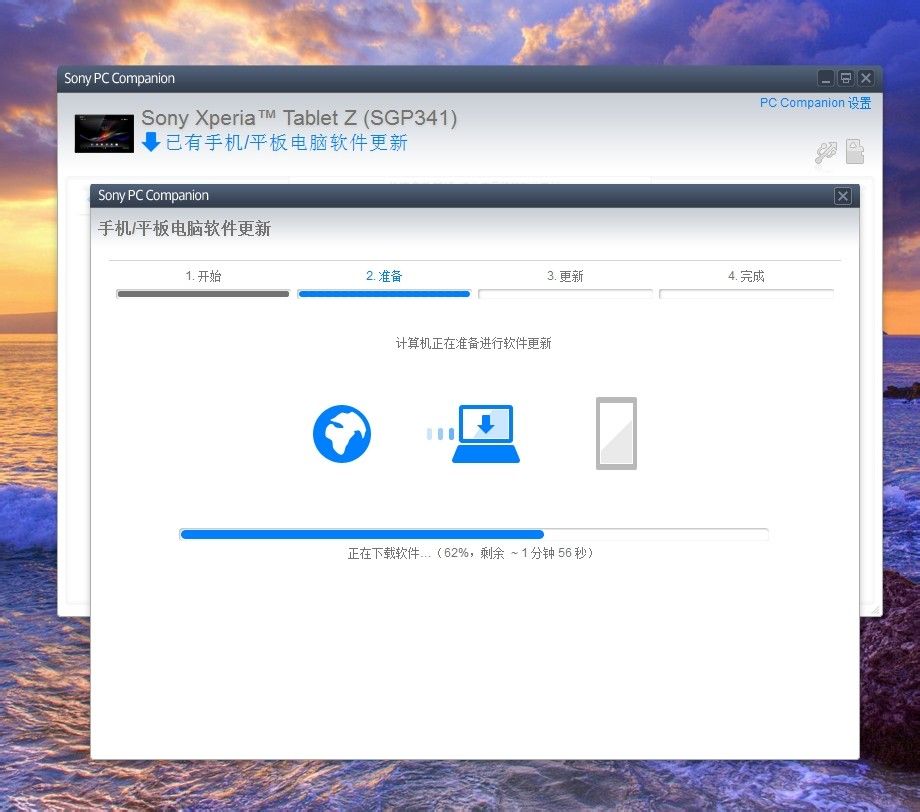
Task: Close the main Sony PC Companion window
Action: (865, 78)
